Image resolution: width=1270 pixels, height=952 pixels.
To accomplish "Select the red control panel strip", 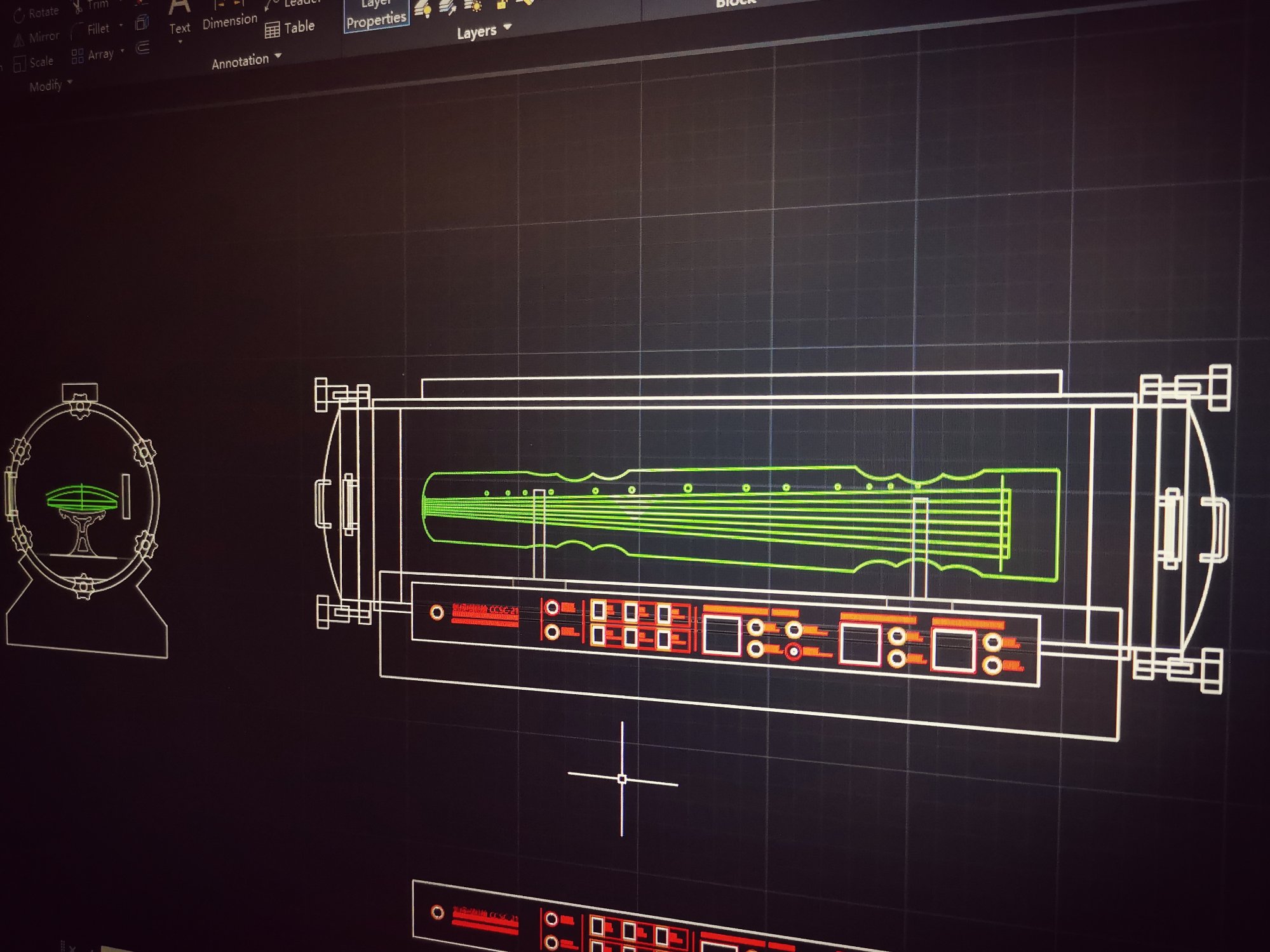I will click(x=724, y=635).
